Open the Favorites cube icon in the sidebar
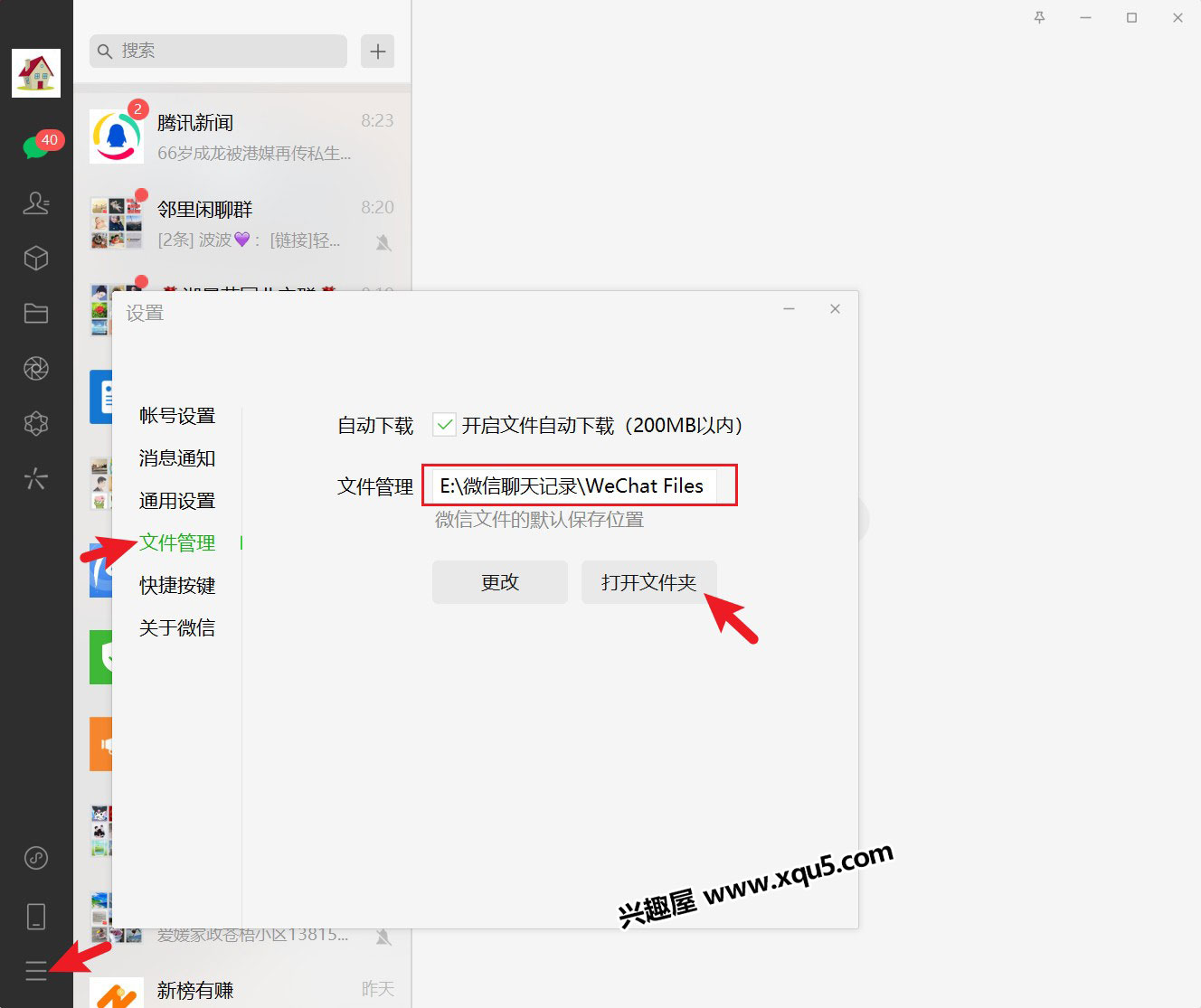The width and height of the screenshot is (1201, 1008). [36, 259]
